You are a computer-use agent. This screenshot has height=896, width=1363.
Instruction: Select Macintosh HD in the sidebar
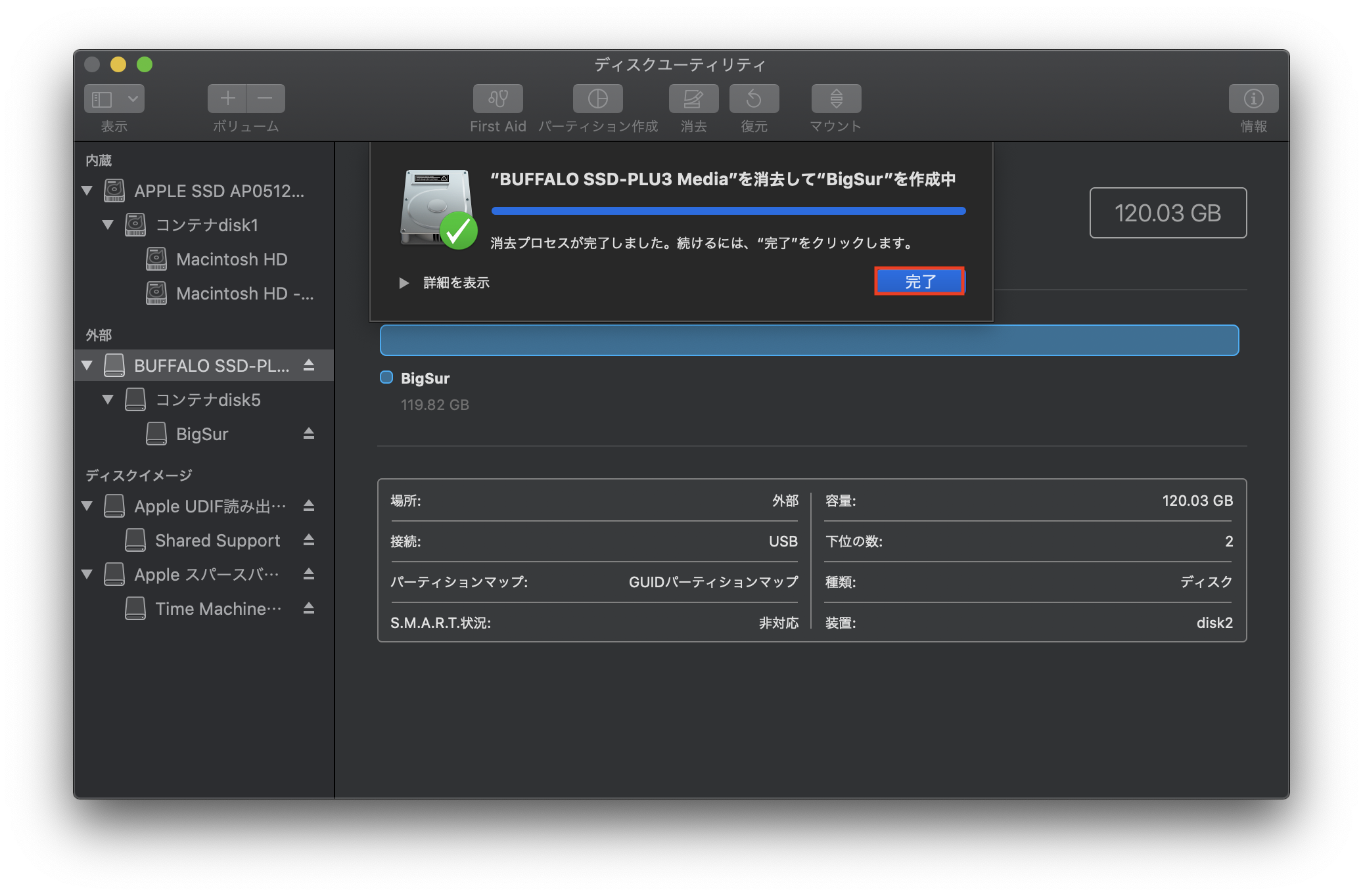coord(231,259)
